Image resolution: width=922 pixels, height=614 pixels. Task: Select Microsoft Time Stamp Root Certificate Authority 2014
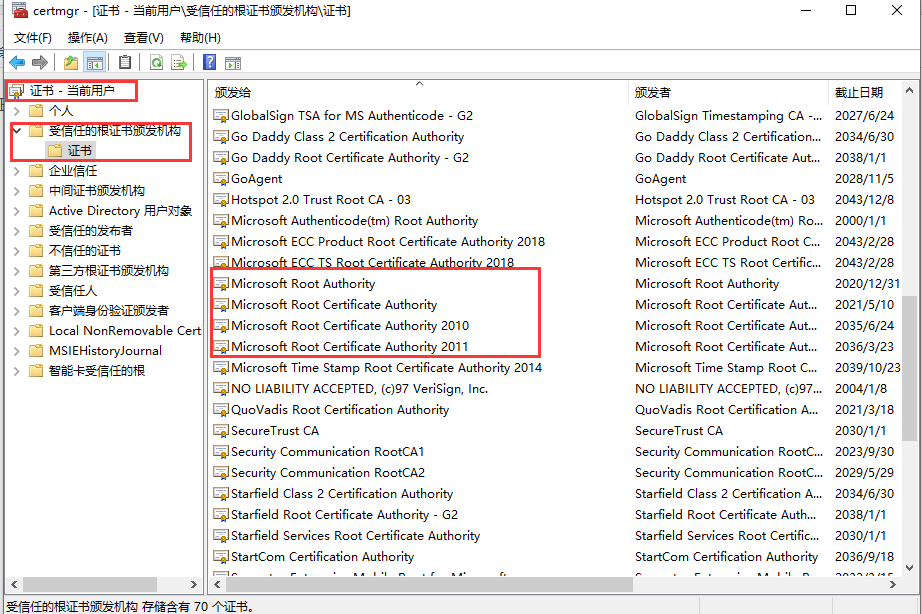[x=386, y=368]
